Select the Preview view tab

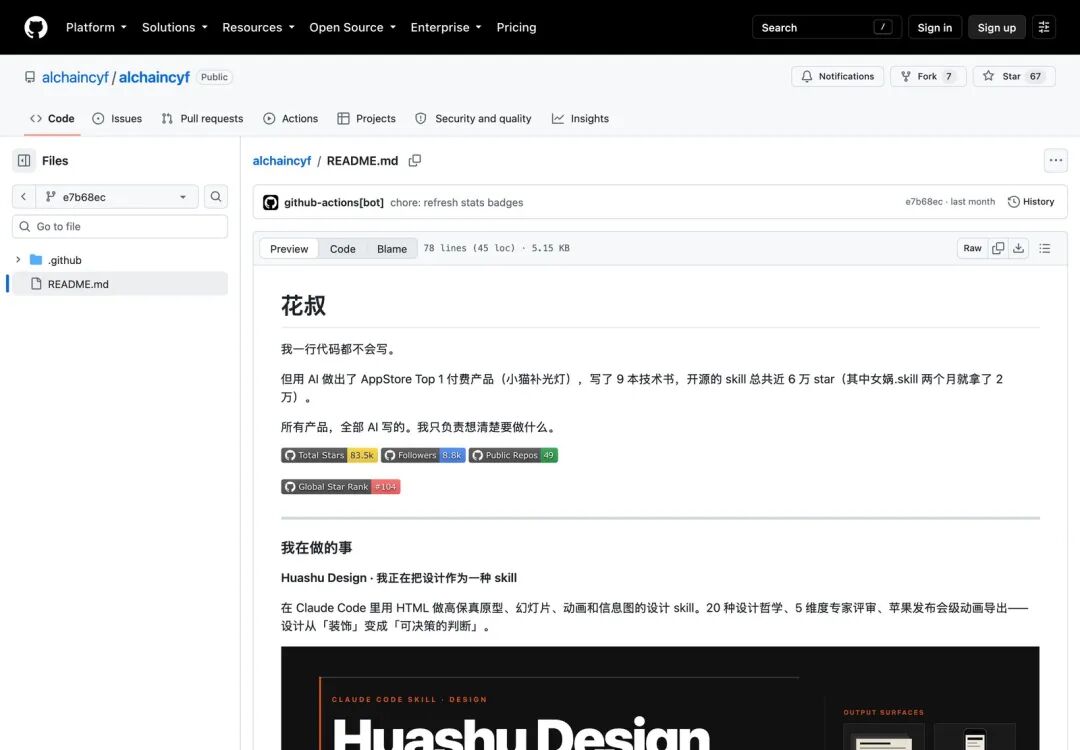[x=289, y=249]
